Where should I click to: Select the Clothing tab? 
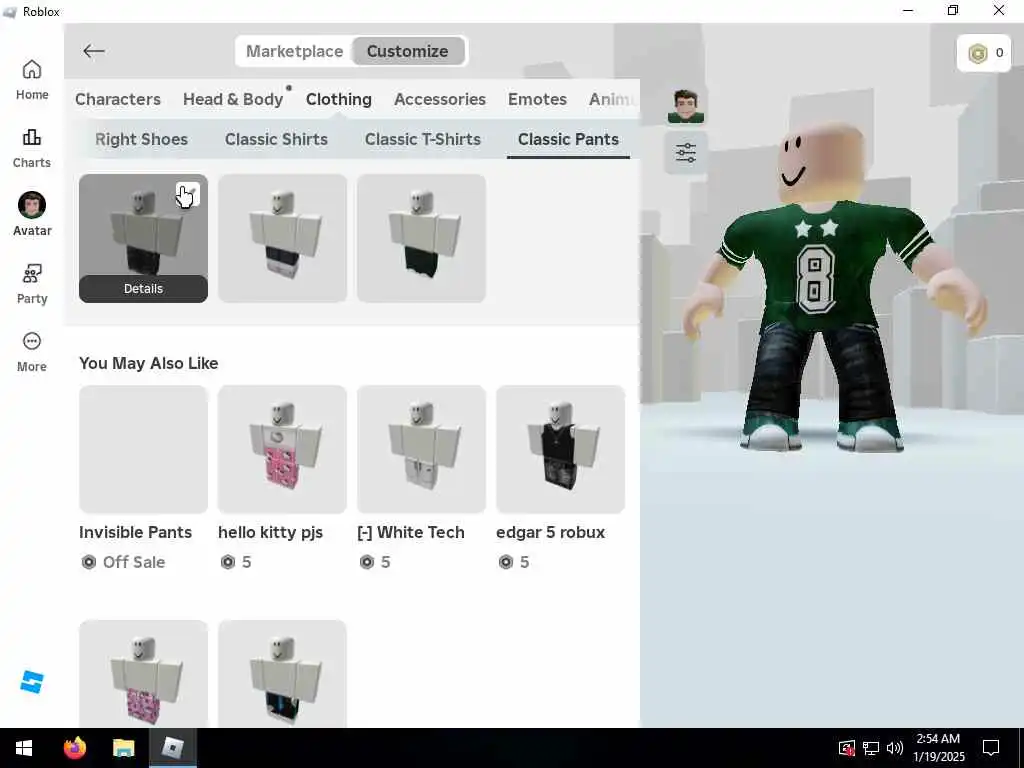coord(338,99)
